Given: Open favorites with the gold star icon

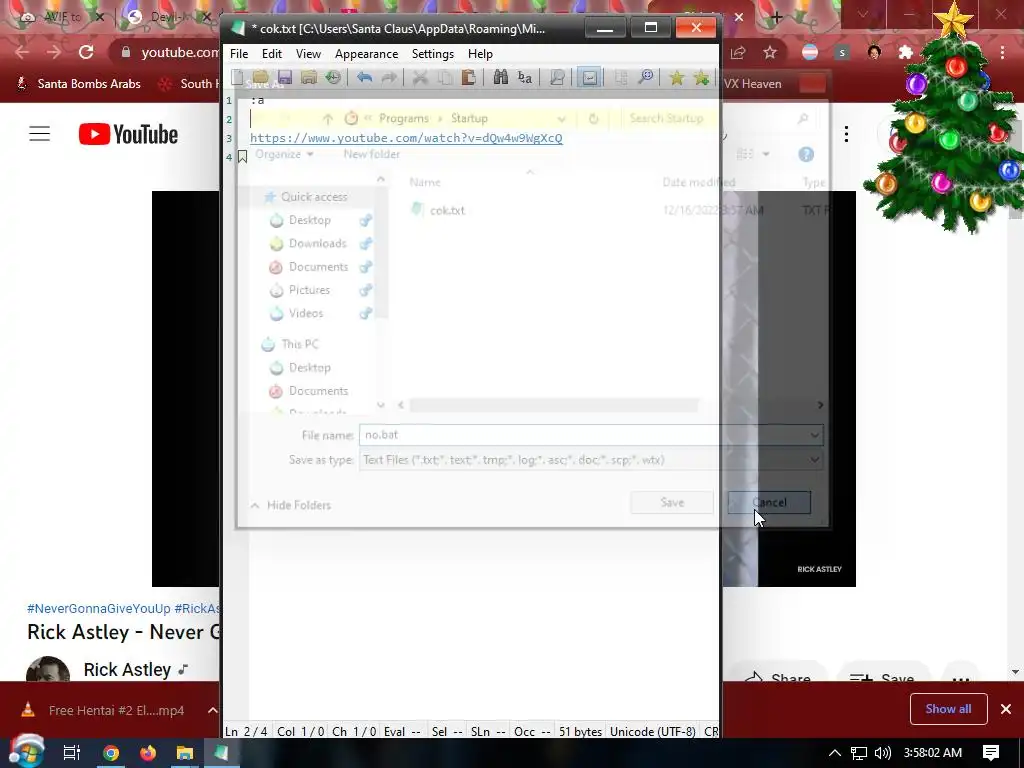Looking at the screenshot, I should 677,78.
